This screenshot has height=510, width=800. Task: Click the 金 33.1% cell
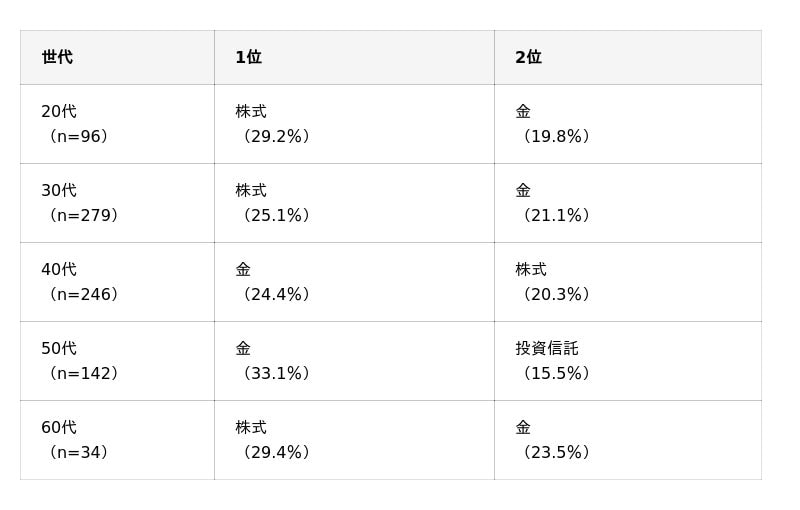(x=272, y=361)
